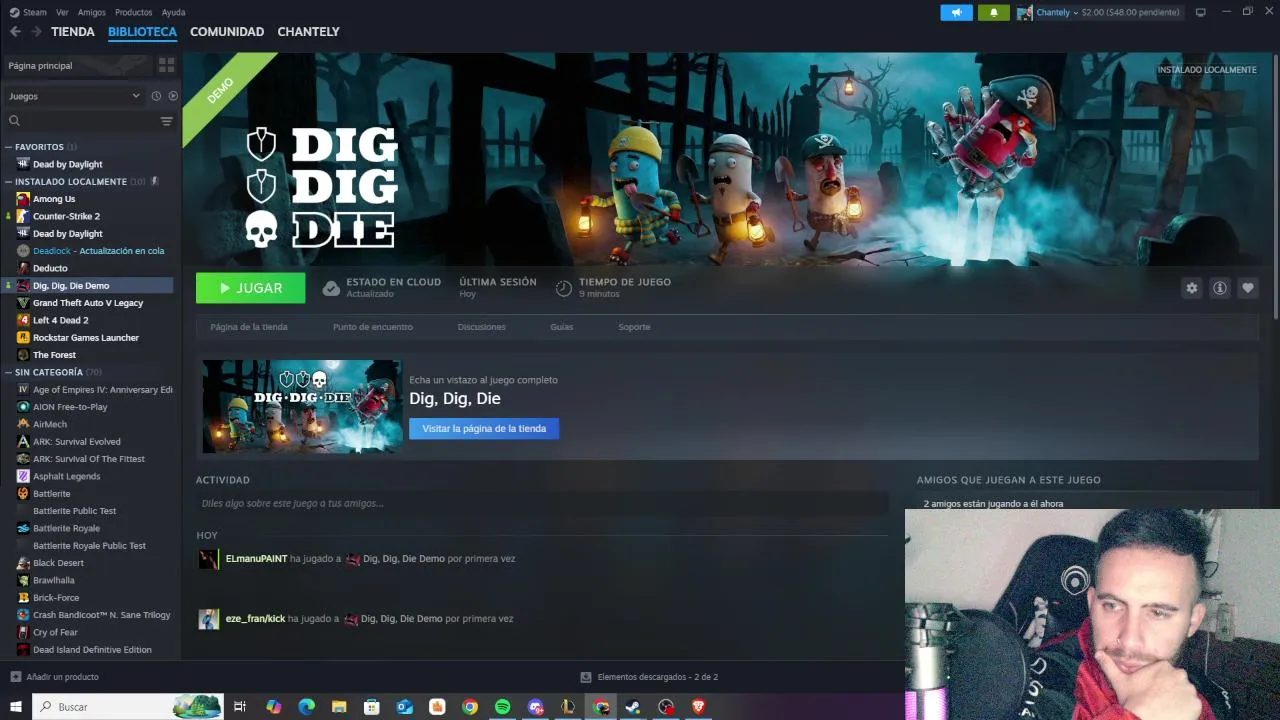Open the green notifications bell

pyautogui.click(x=993, y=13)
